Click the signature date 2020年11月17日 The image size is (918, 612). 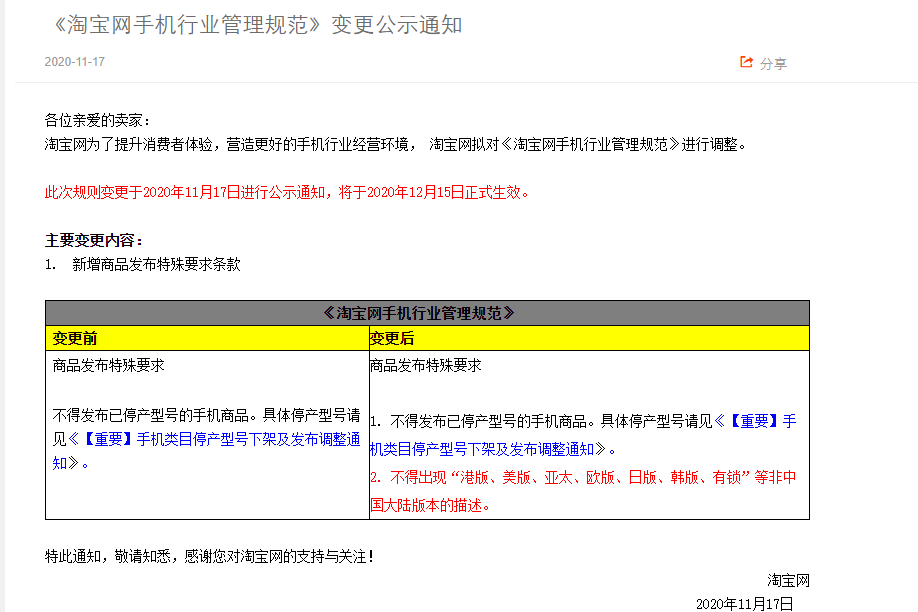tap(745, 604)
